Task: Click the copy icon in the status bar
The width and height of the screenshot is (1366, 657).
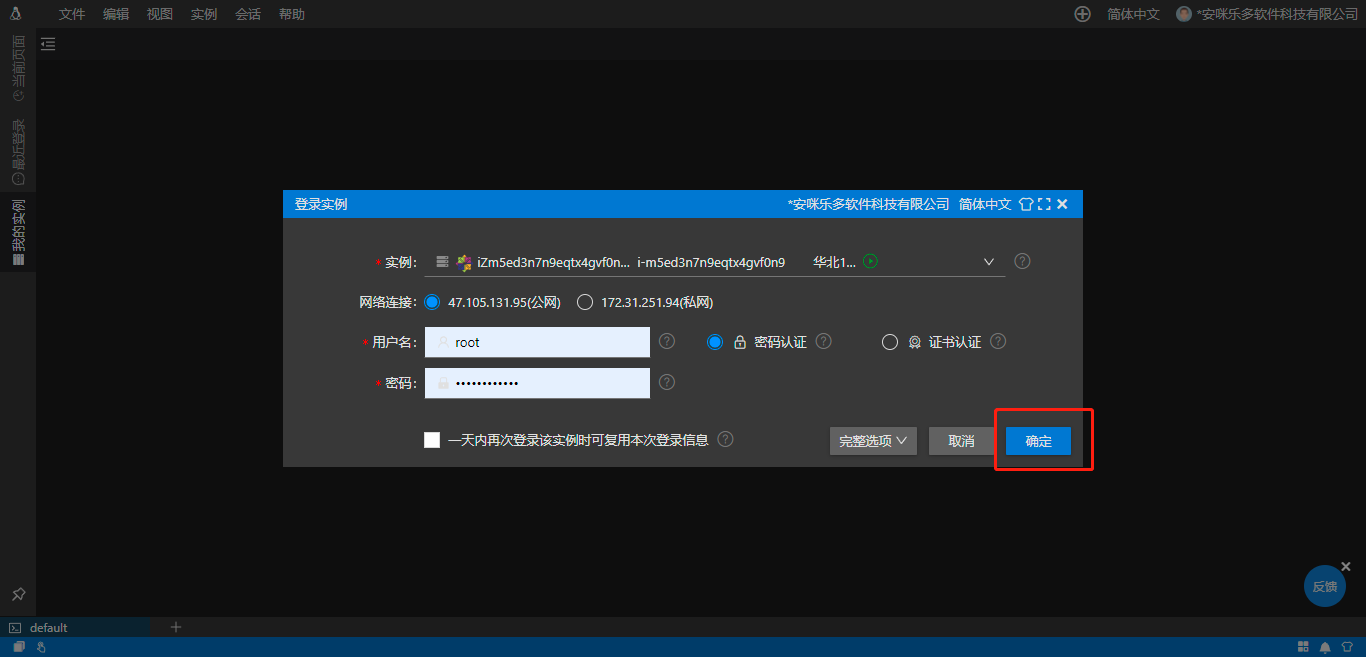Action: coord(19,647)
